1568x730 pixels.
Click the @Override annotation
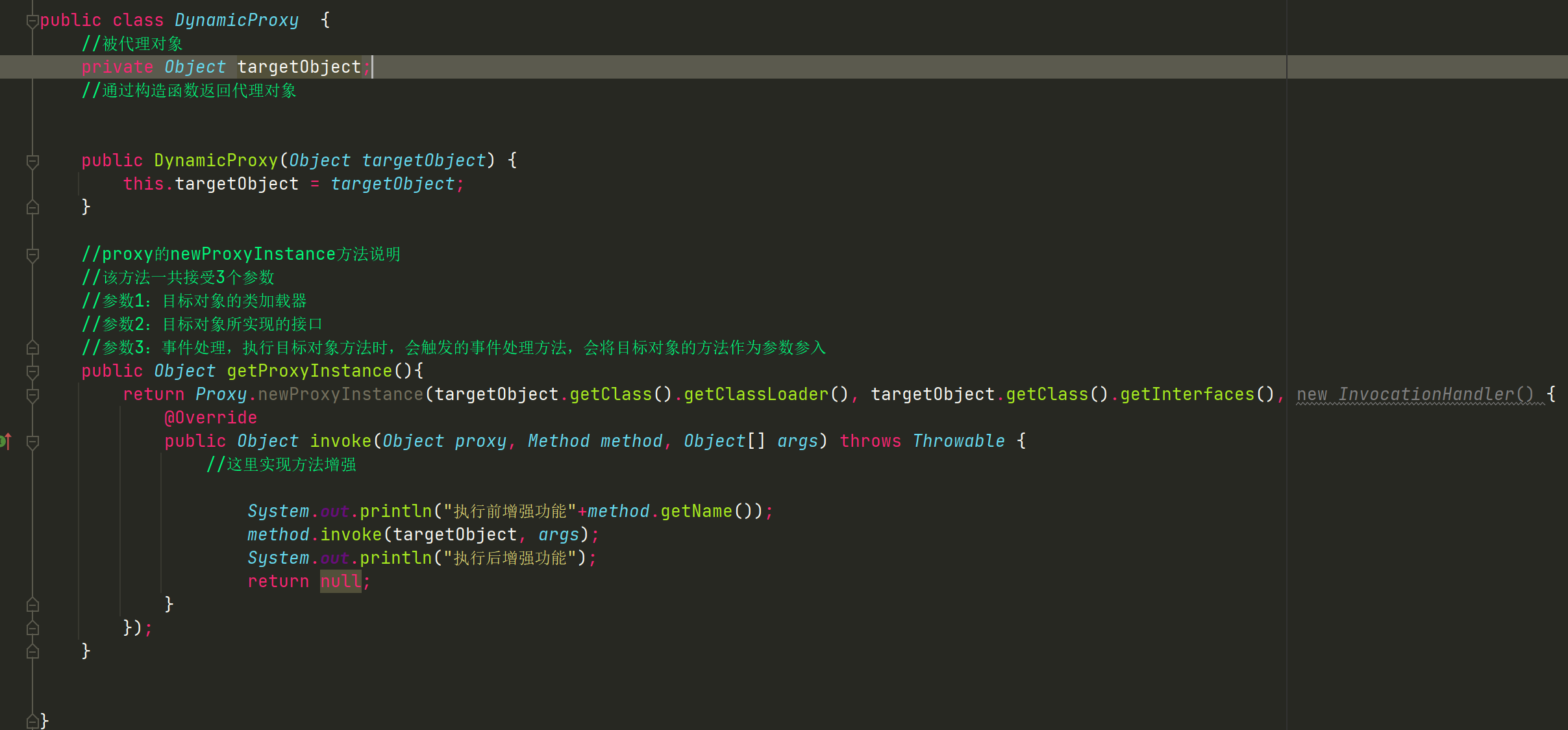point(210,418)
